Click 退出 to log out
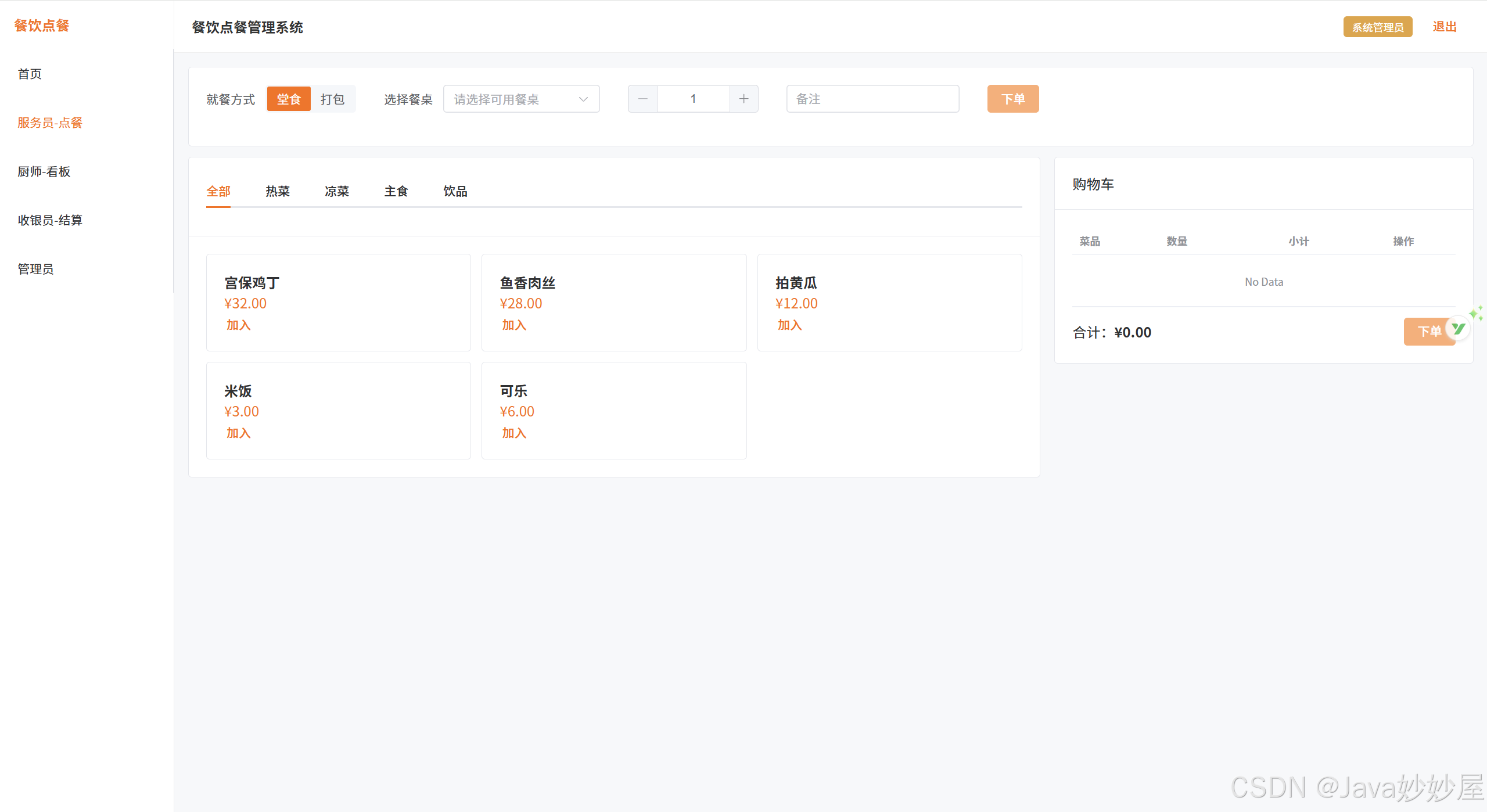The height and width of the screenshot is (812, 1487). click(x=1444, y=27)
